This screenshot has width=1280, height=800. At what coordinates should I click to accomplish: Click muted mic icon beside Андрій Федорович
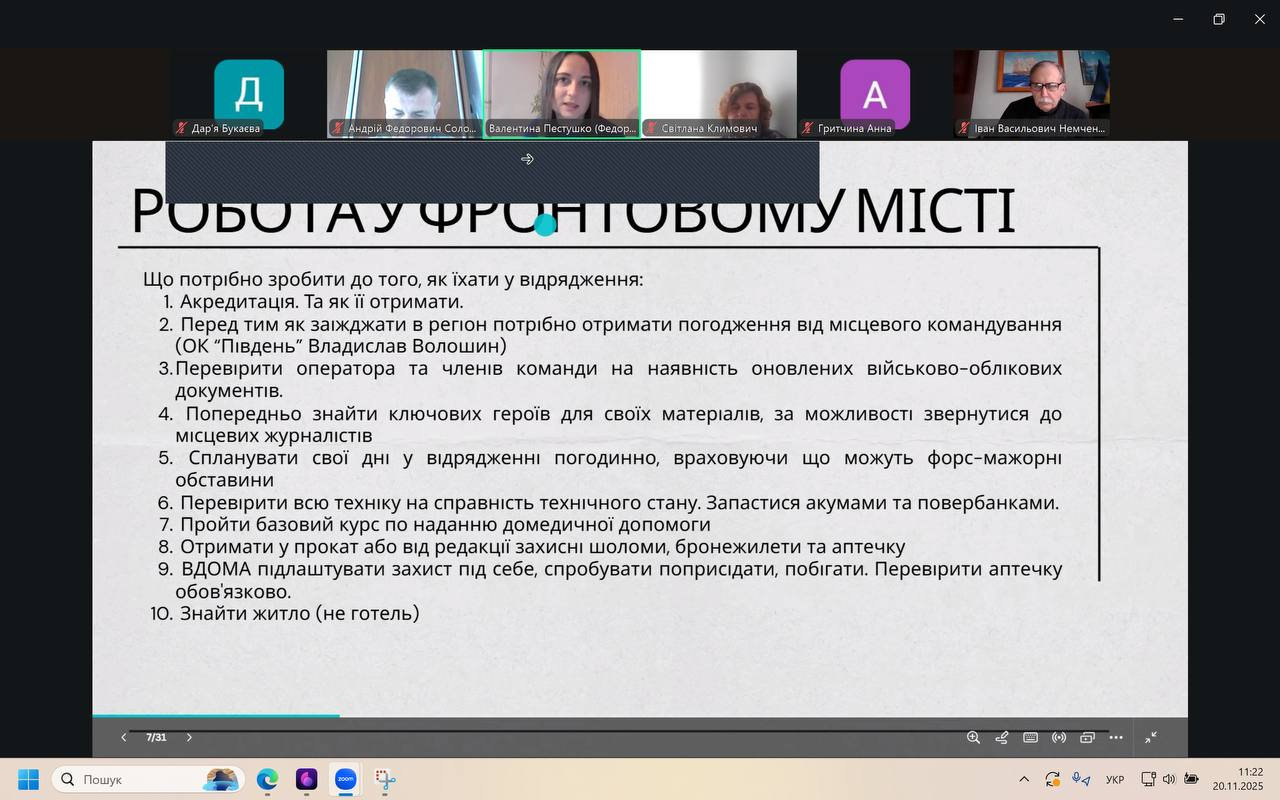point(339,128)
